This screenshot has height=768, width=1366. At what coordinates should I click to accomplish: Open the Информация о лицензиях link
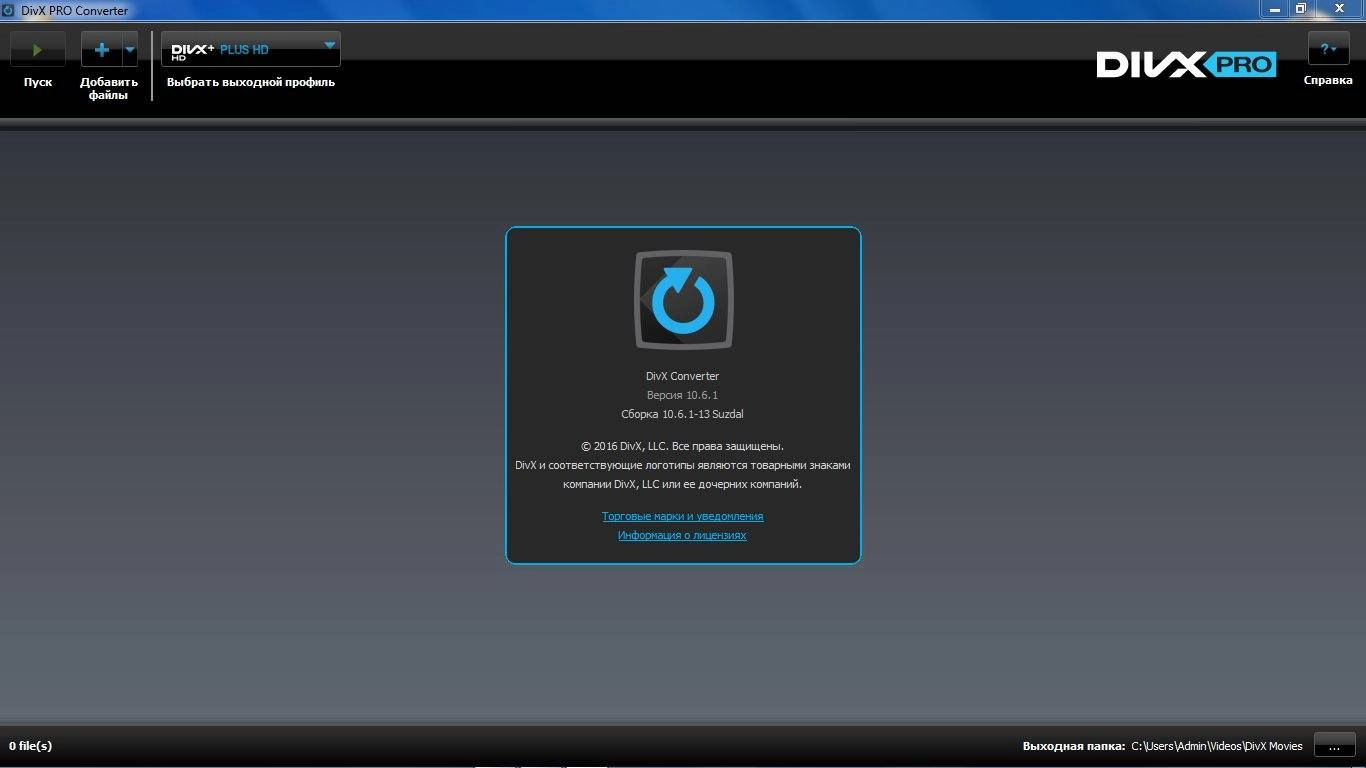pos(682,535)
